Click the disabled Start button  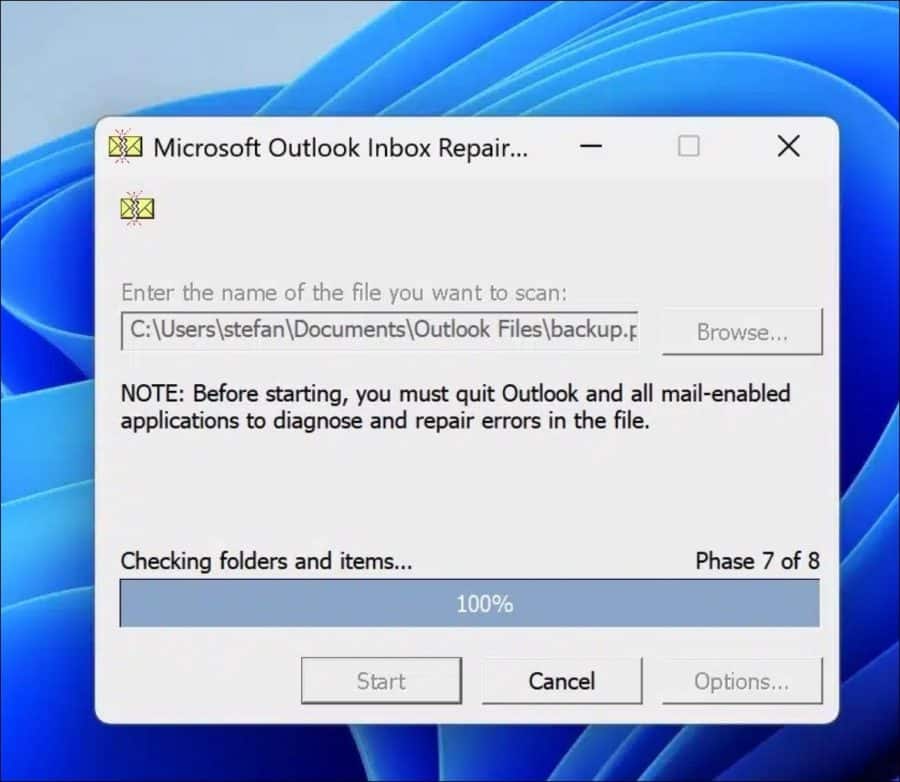[381, 681]
